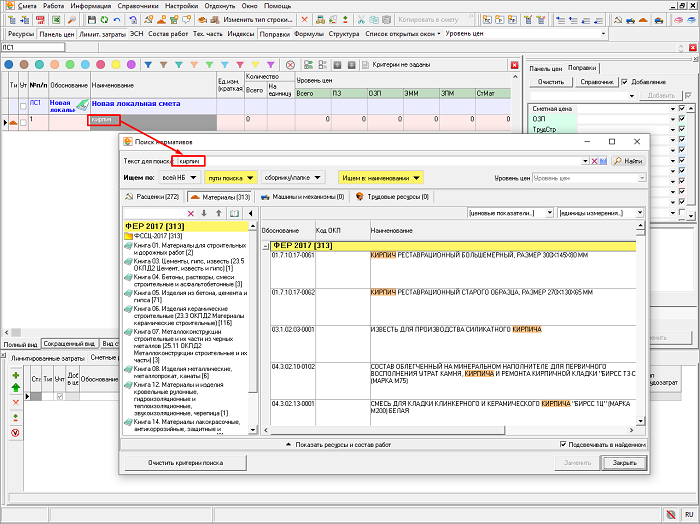Image resolution: width=700 pixels, height=524 pixels.
Task: Click the blue funnel filter icon
Action: (x=148, y=65)
